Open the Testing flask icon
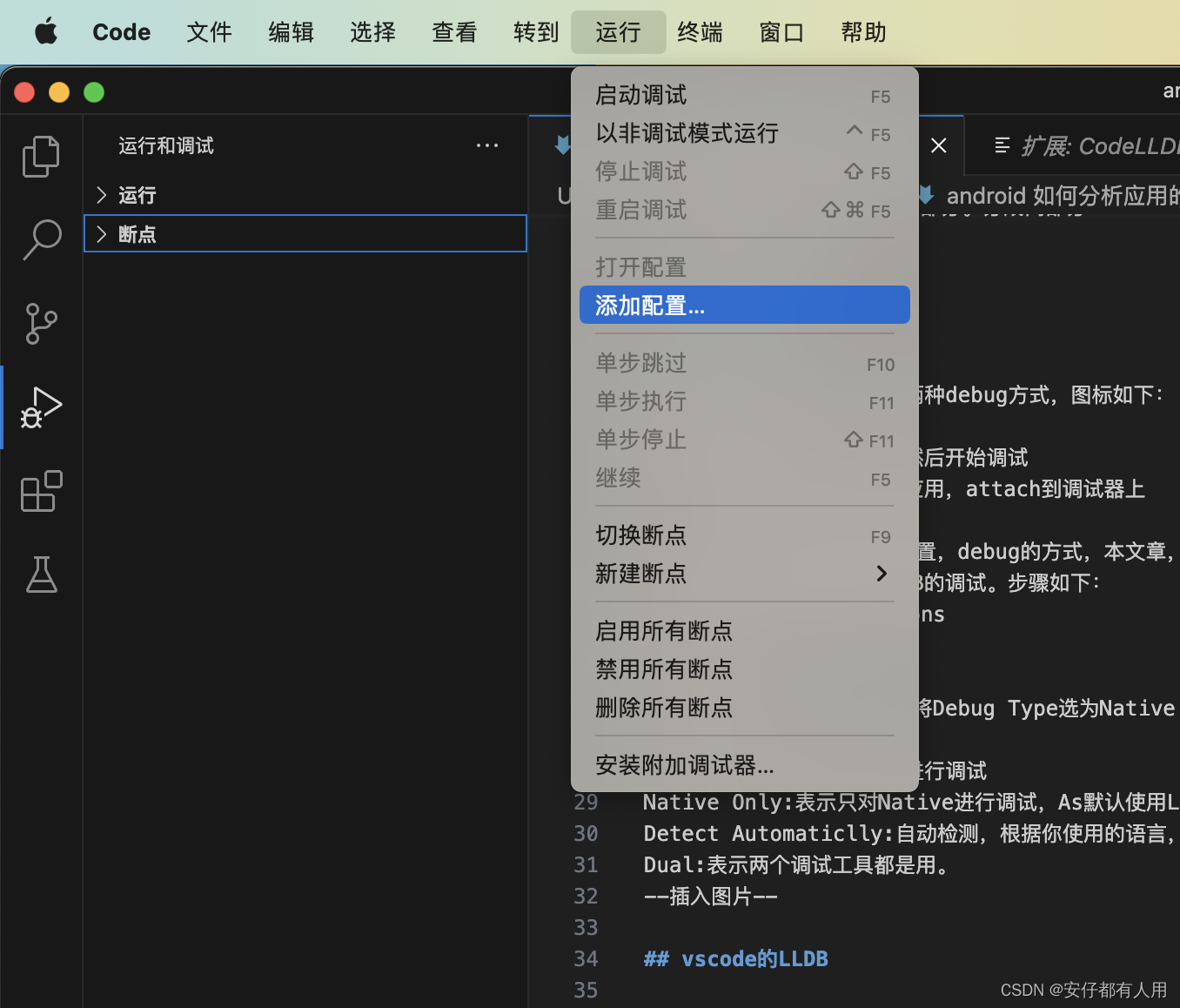This screenshot has width=1180, height=1008. (x=41, y=575)
